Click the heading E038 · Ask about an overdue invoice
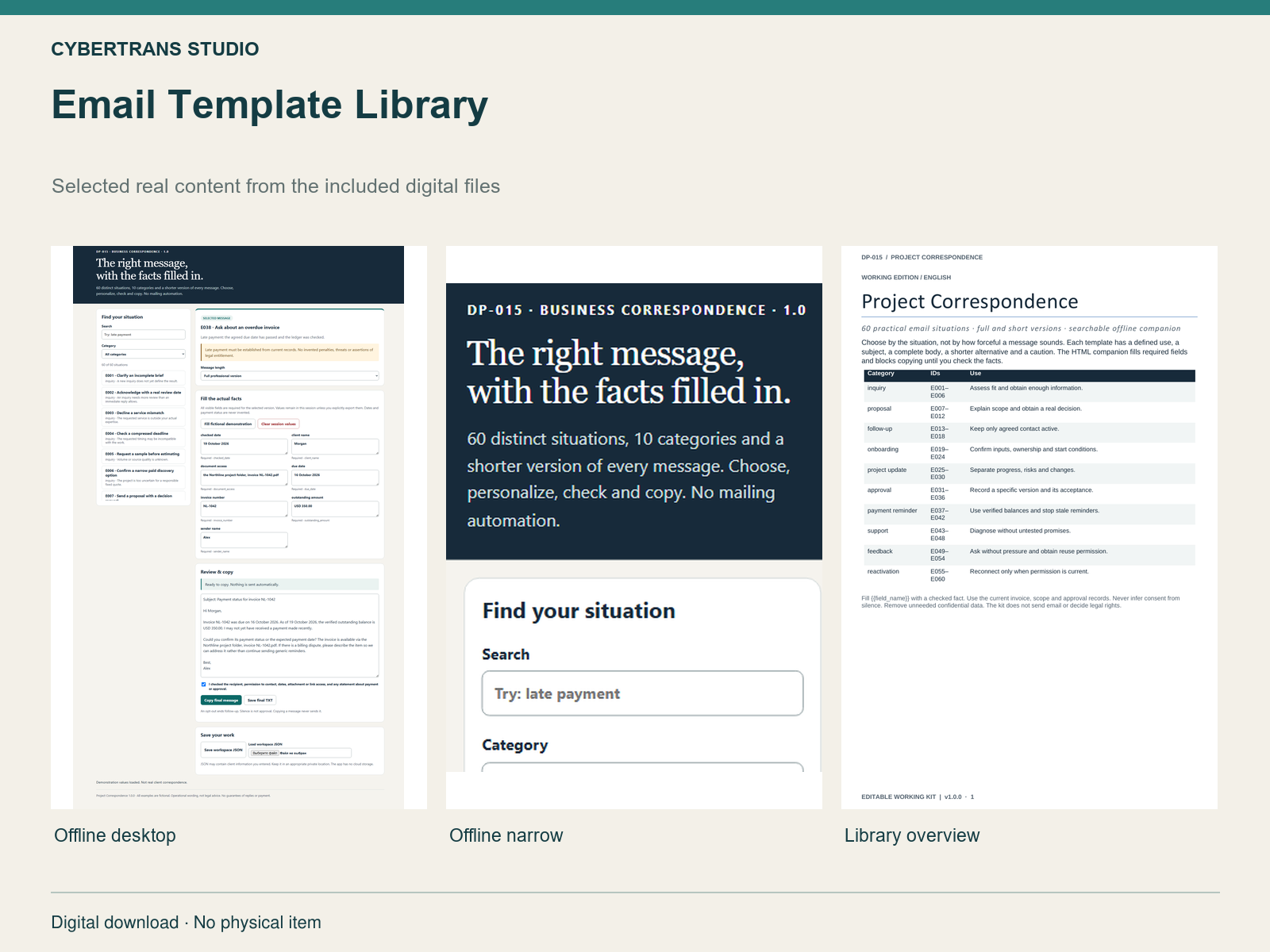 tap(240, 327)
